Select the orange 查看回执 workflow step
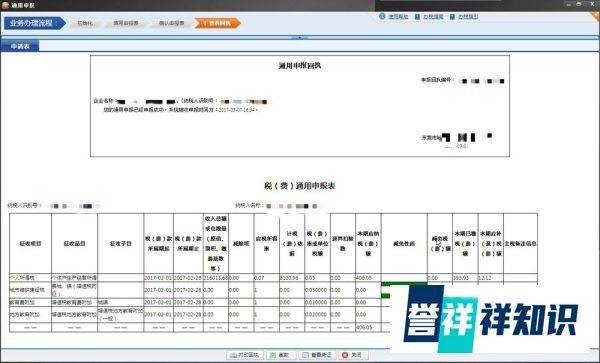 (x=217, y=23)
